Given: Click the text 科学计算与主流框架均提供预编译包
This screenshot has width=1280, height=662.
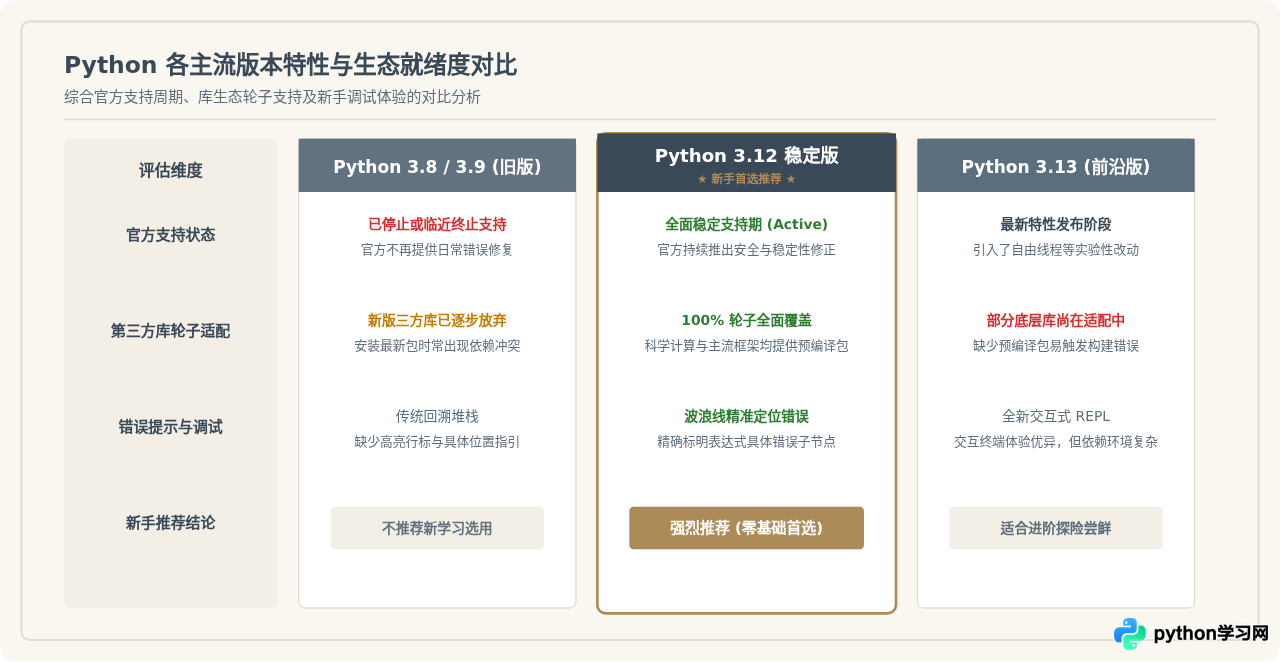Looking at the screenshot, I should point(746,346).
